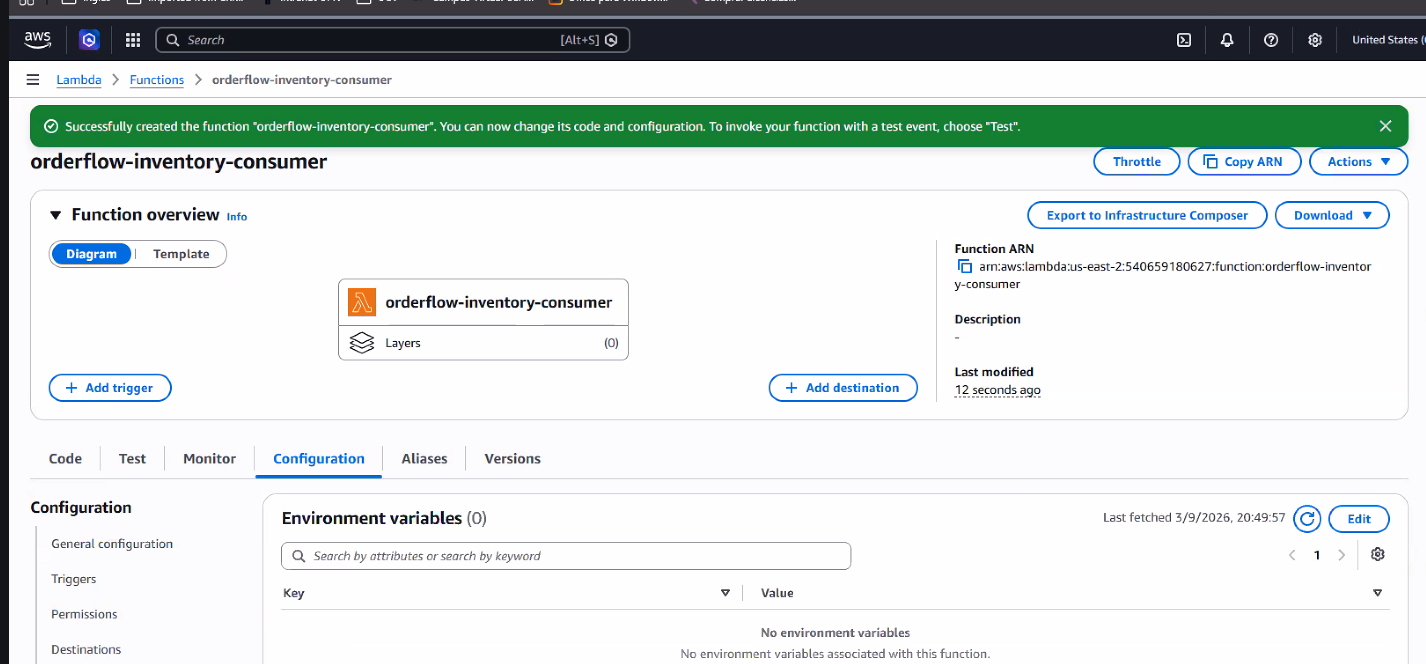Click the Last fetched timestamp text
This screenshot has width=1426, height=664.
pos(1194,518)
